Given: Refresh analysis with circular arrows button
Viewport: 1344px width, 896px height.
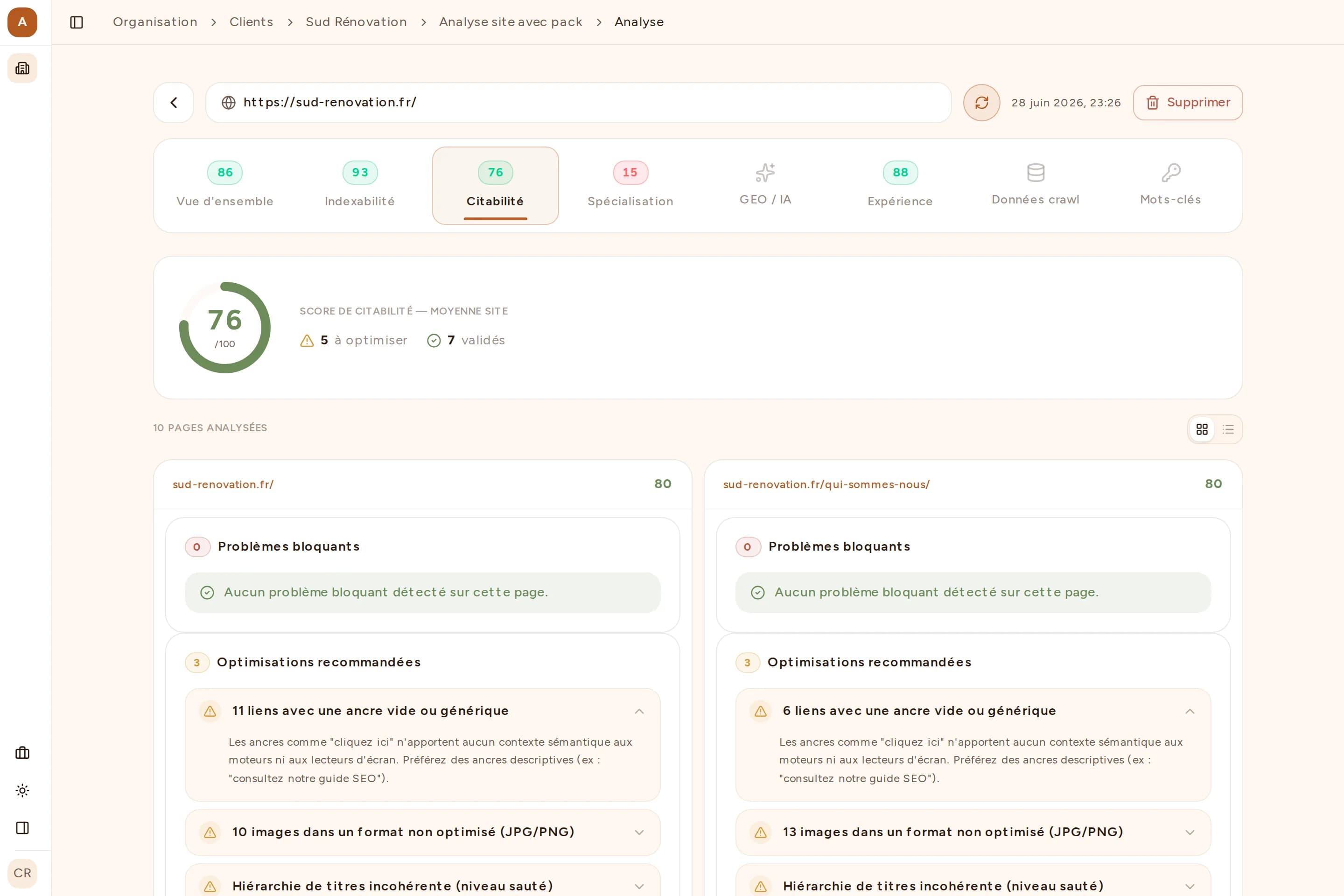Looking at the screenshot, I should point(981,102).
